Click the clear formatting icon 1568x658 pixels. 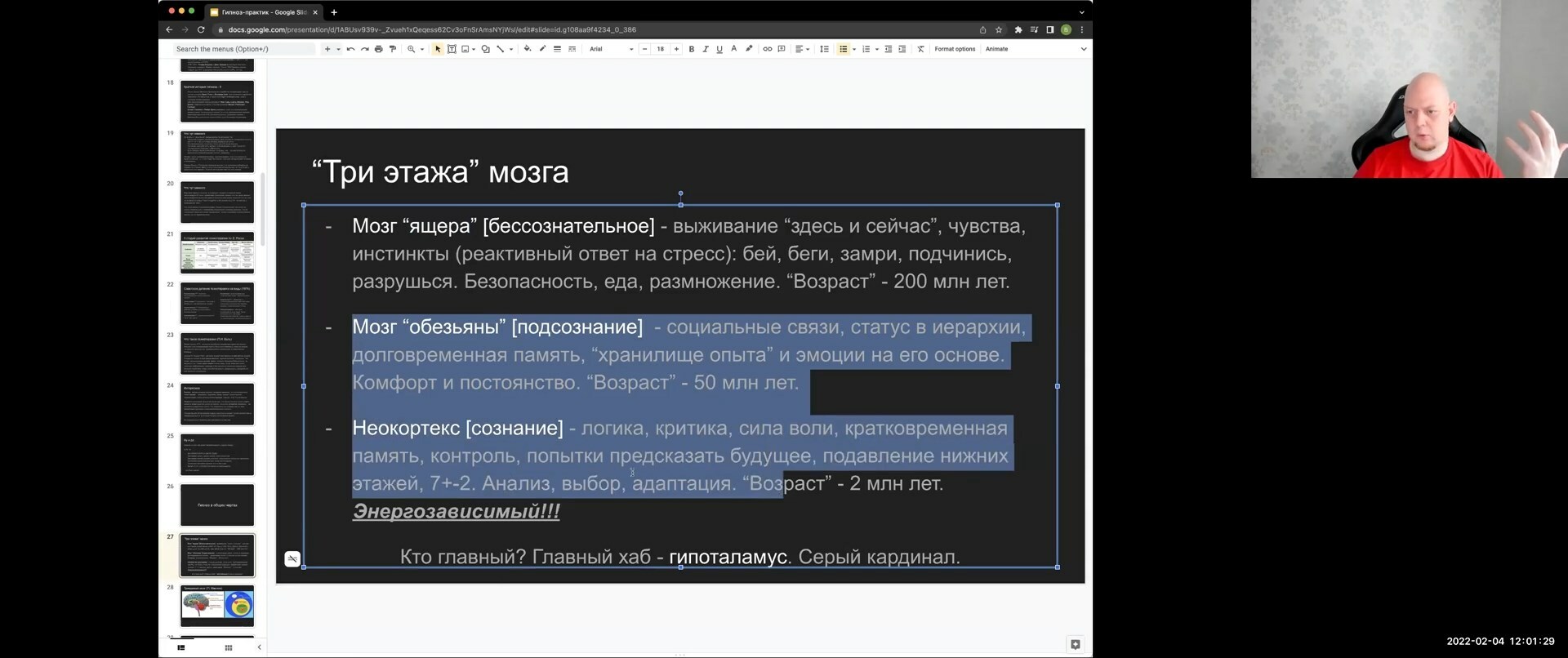tap(920, 49)
